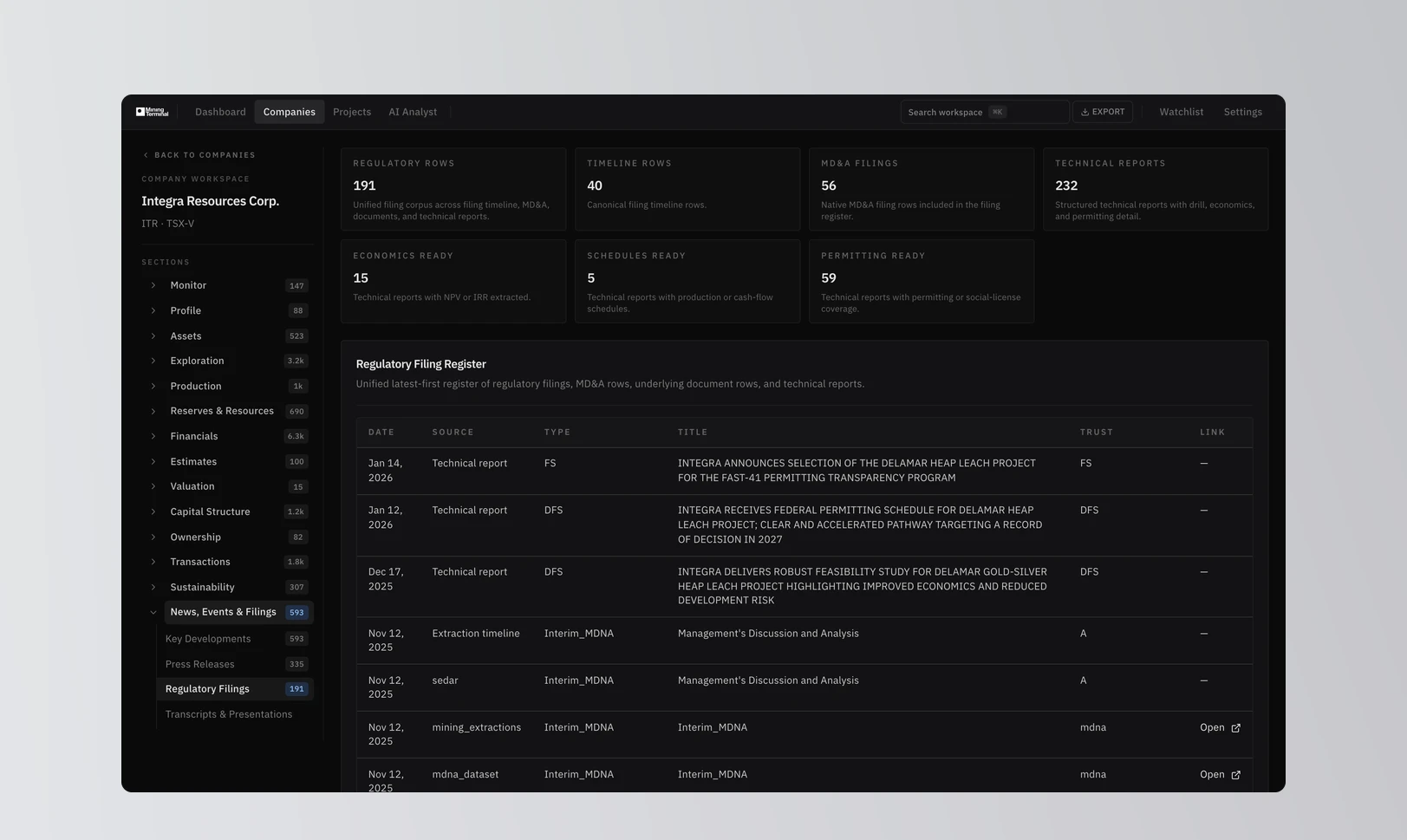The width and height of the screenshot is (1407, 840).
Task: Expand the Reserves & Resources chevron
Action: click(x=153, y=411)
